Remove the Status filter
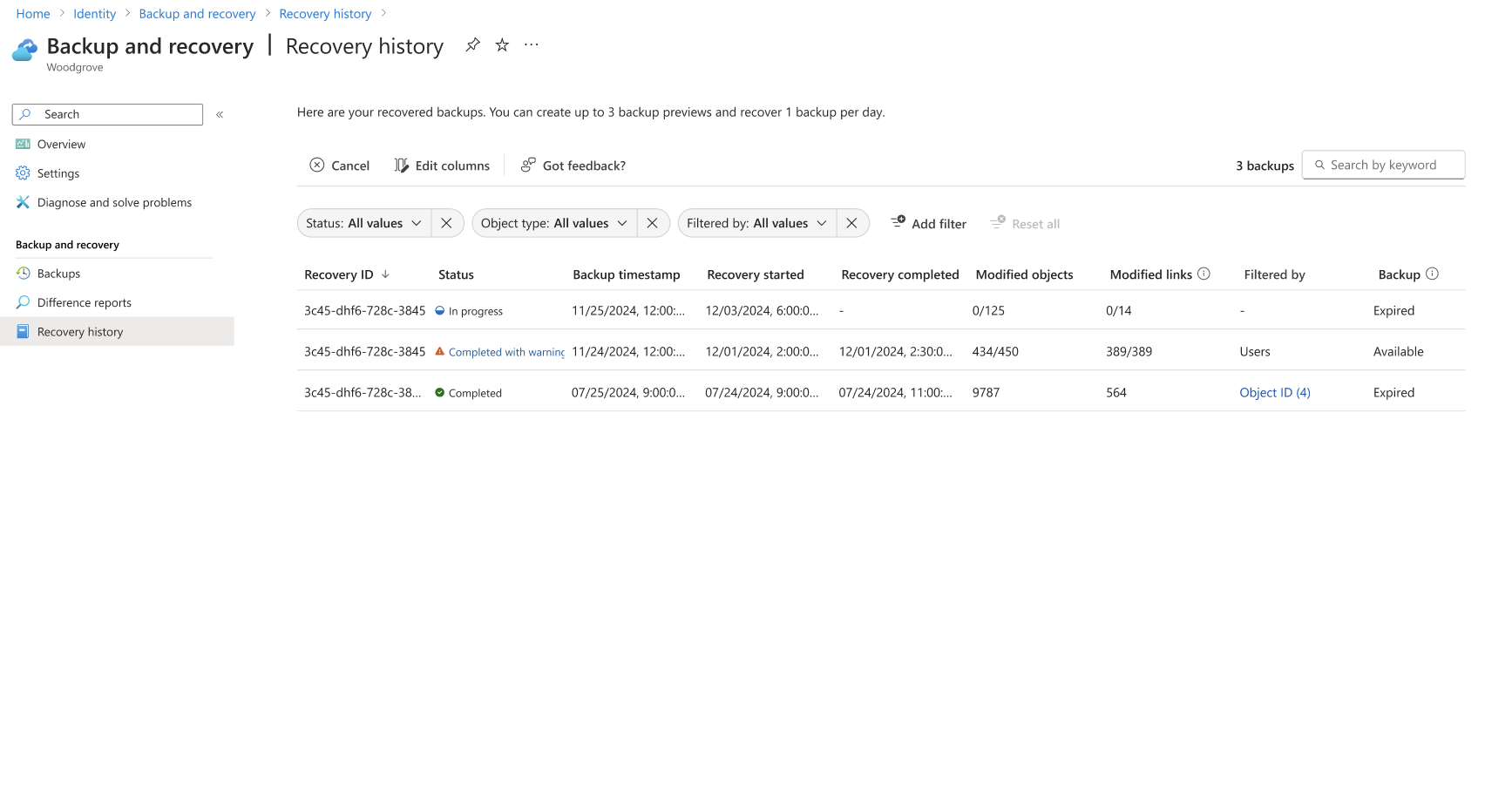The image size is (1485, 812). click(446, 223)
